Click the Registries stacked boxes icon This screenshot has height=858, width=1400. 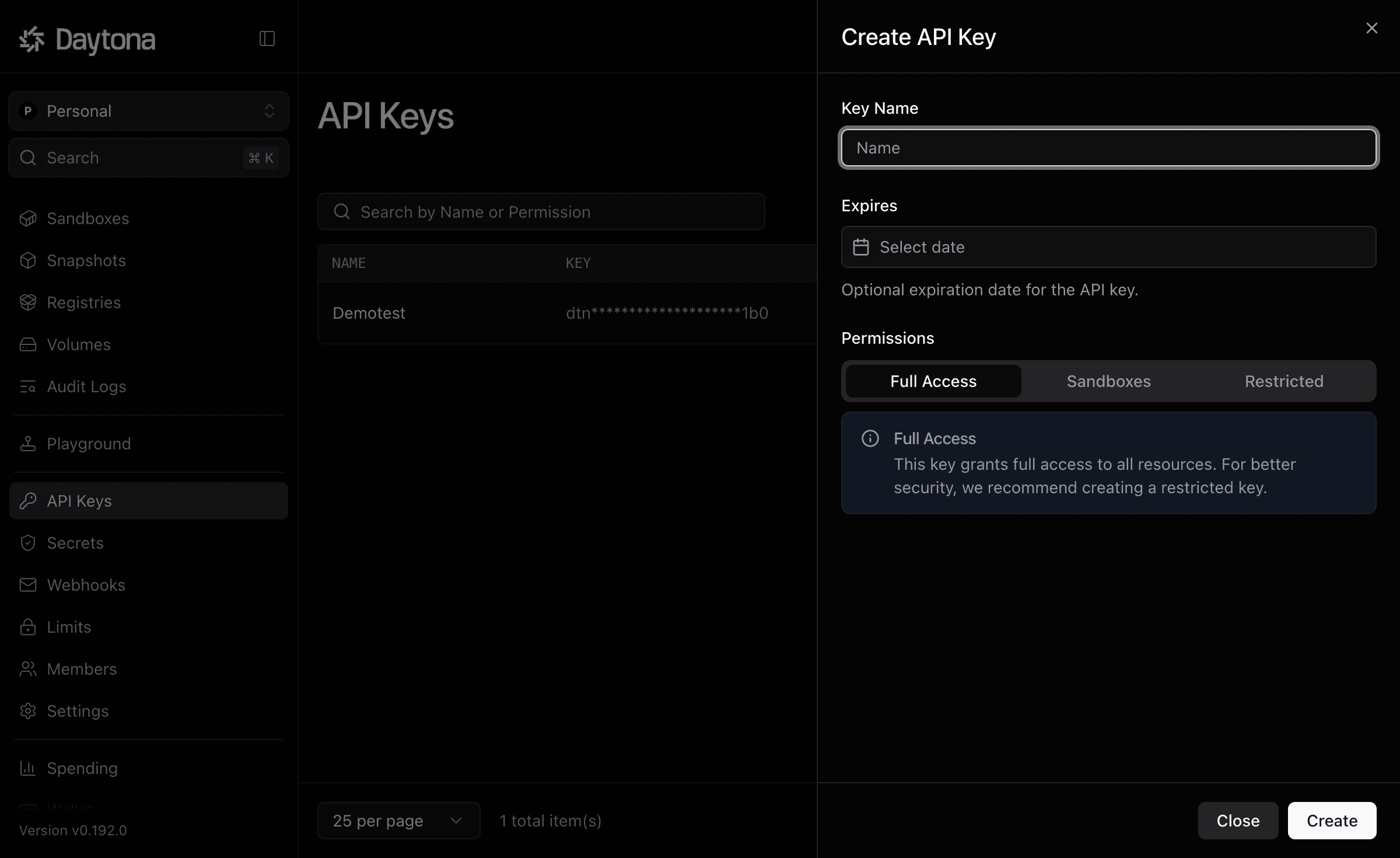(x=28, y=302)
